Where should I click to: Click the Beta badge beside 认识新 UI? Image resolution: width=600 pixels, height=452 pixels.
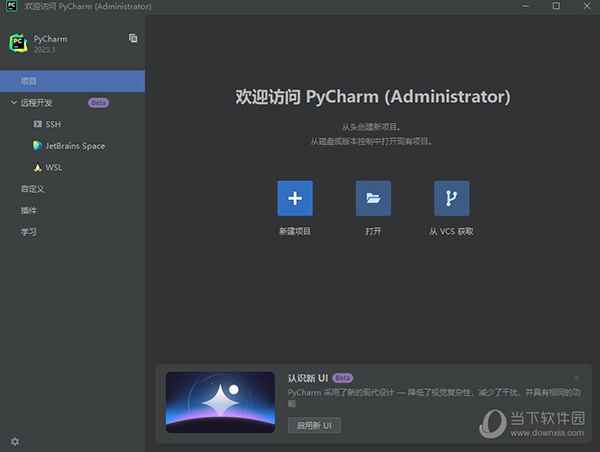pos(342,378)
